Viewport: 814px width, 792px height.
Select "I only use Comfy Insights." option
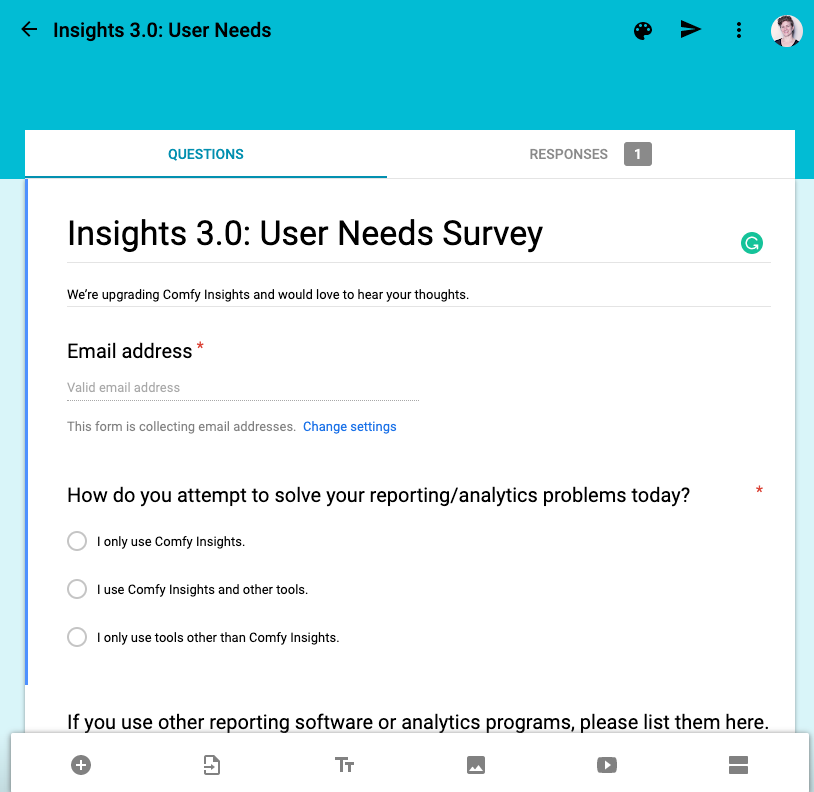(77, 541)
